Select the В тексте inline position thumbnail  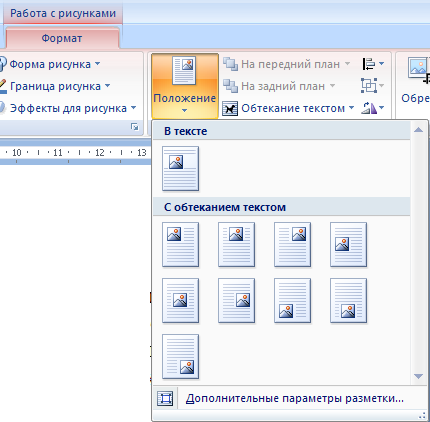coord(180,169)
